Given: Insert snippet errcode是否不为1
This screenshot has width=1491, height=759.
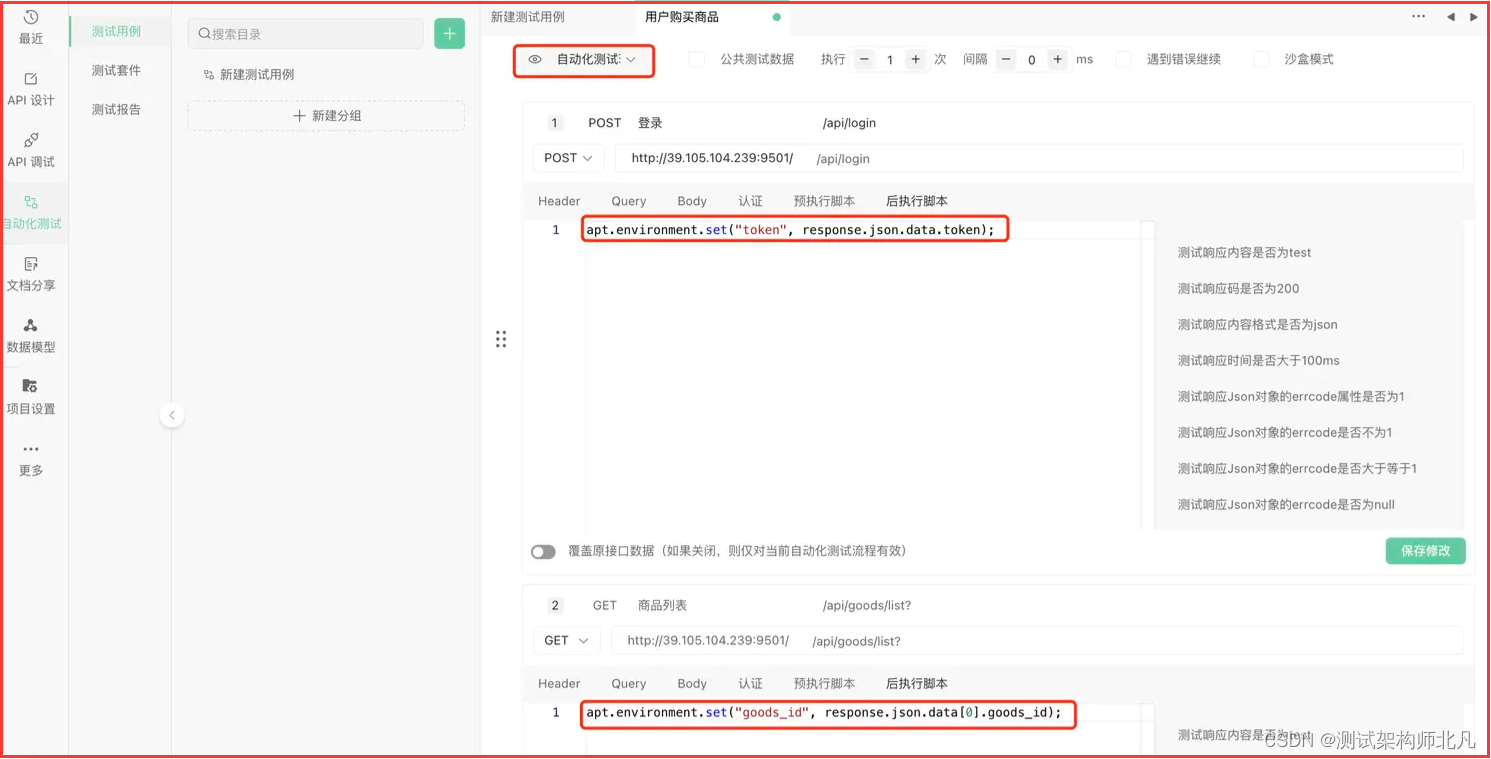Looking at the screenshot, I should pyautogui.click(x=1284, y=433).
